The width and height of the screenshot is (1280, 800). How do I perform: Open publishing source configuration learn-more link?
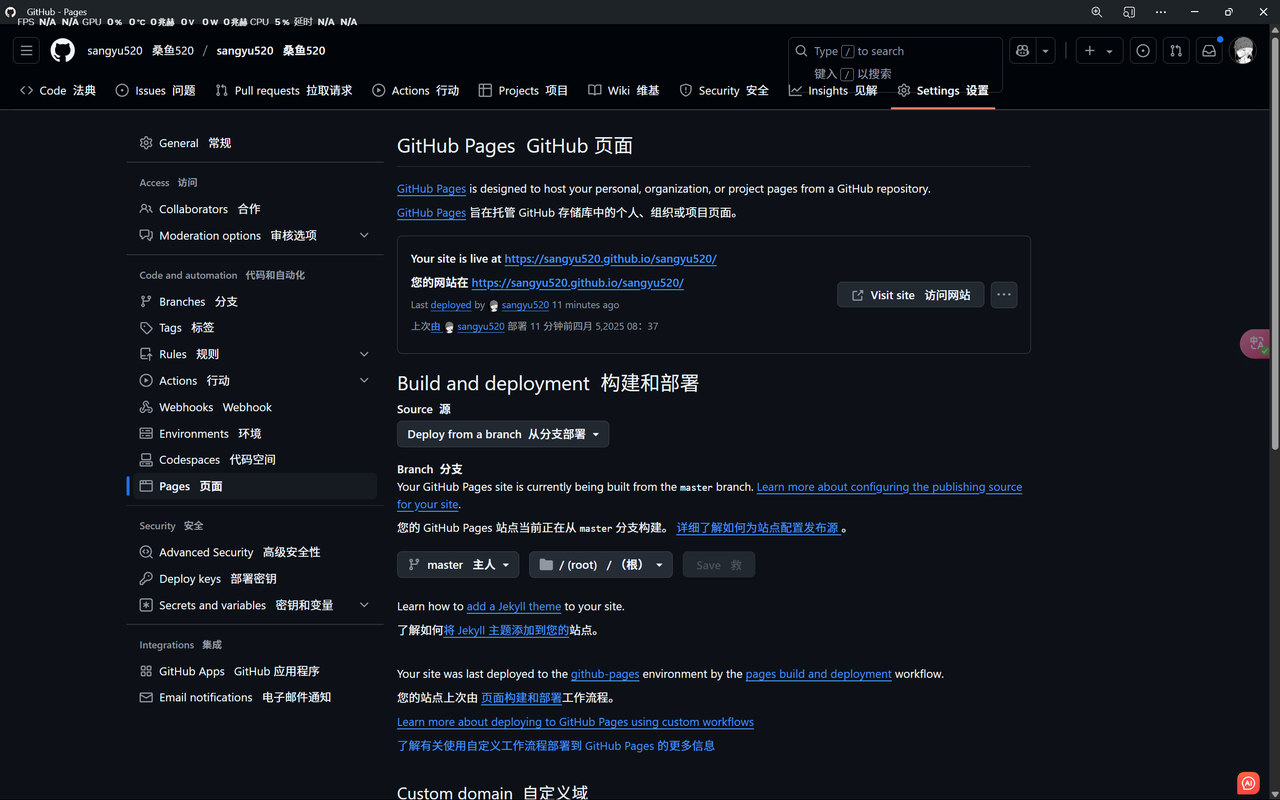click(889, 487)
